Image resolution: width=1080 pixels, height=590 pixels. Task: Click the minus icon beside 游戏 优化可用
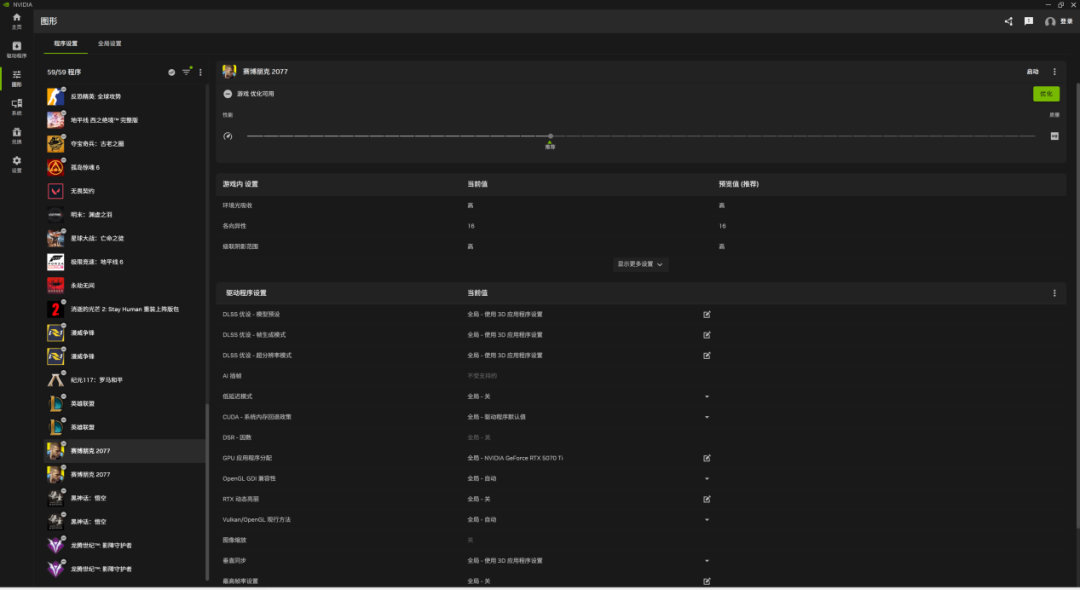228,94
